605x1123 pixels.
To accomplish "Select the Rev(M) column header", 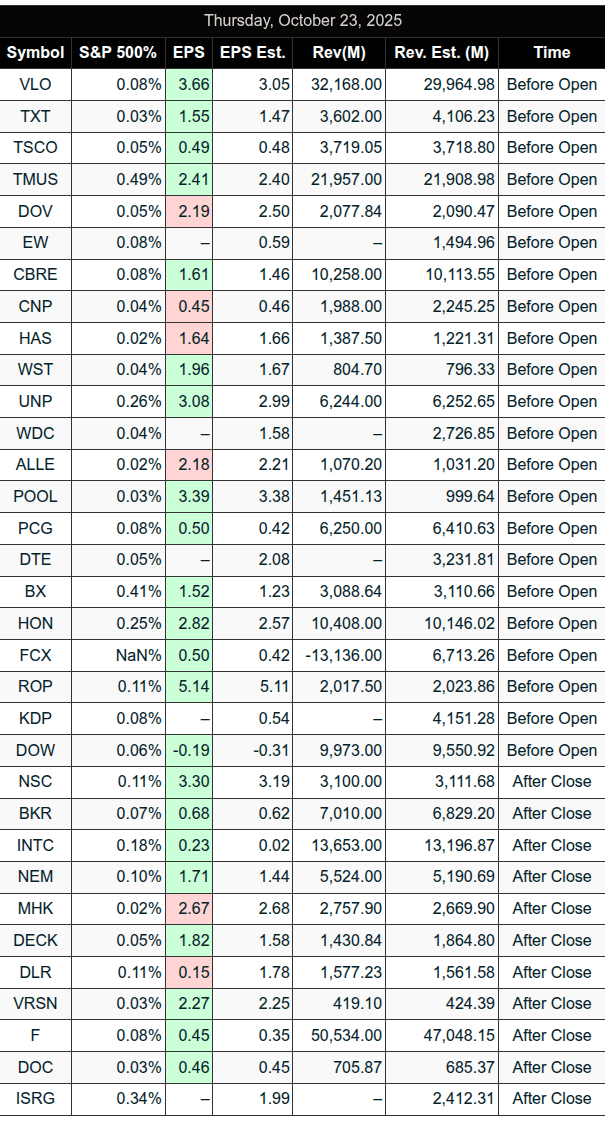I will [x=338, y=52].
